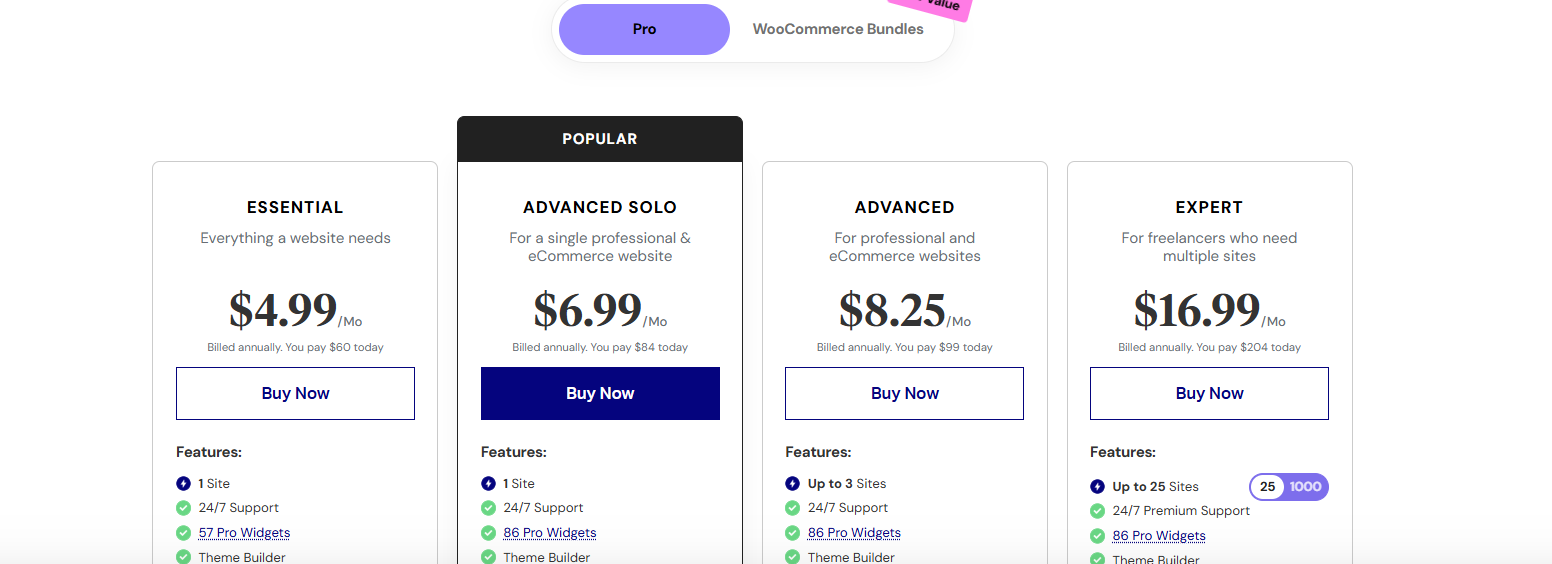Open the 57 Pro Widgets link
The width and height of the screenshot is (1552, 564).
point(244,533)
